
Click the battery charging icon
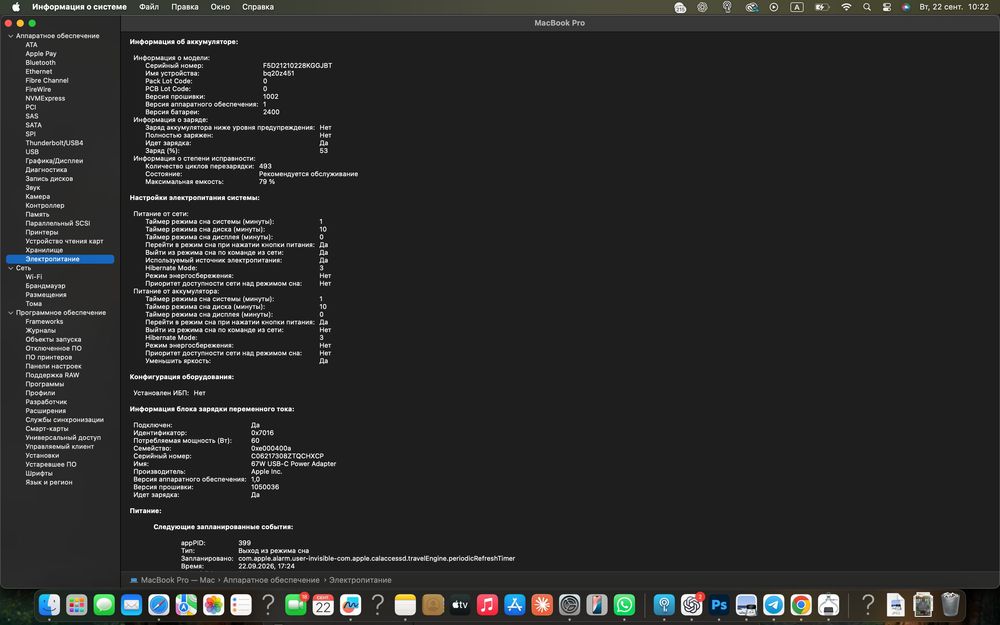pos(822,7)
